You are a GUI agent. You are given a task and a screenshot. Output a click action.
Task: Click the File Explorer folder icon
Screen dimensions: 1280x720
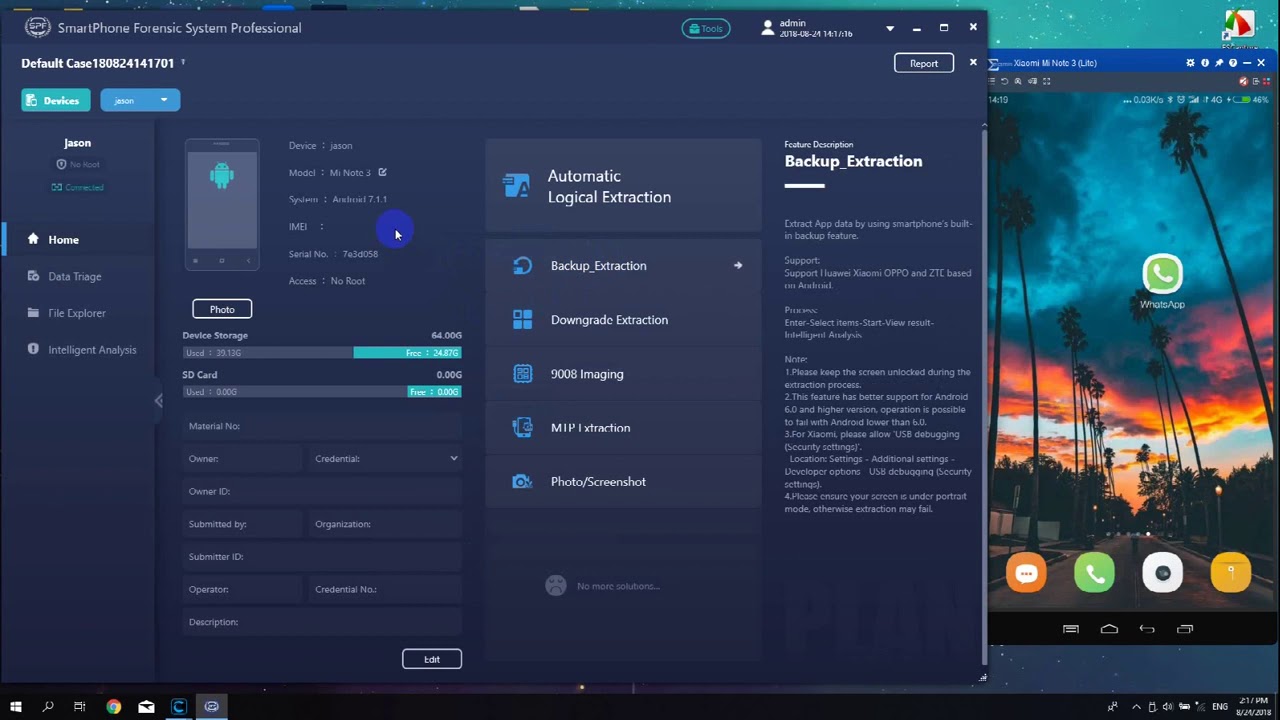click(x=33, y=313)
